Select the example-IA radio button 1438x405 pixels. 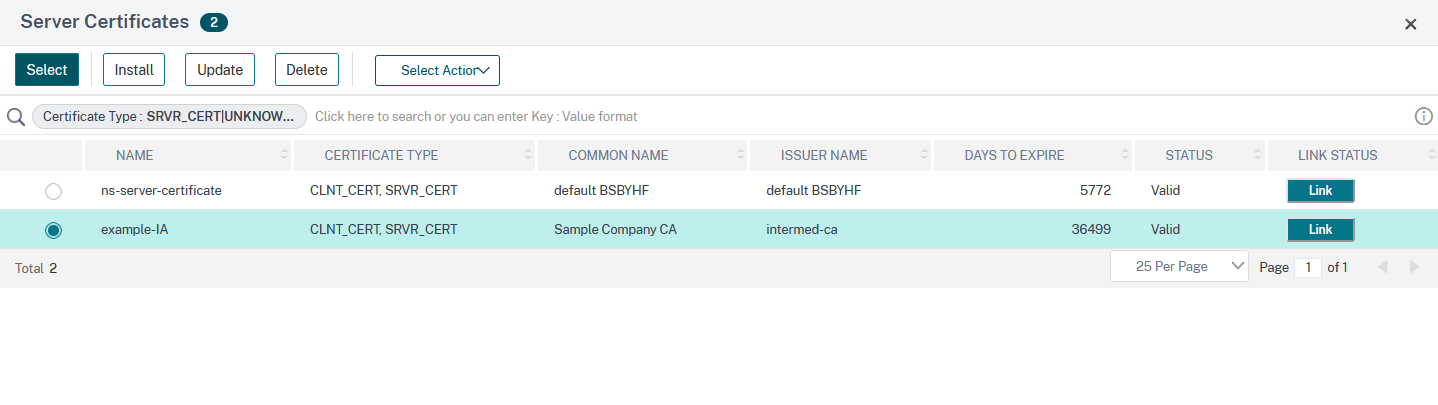coord(54,230)
